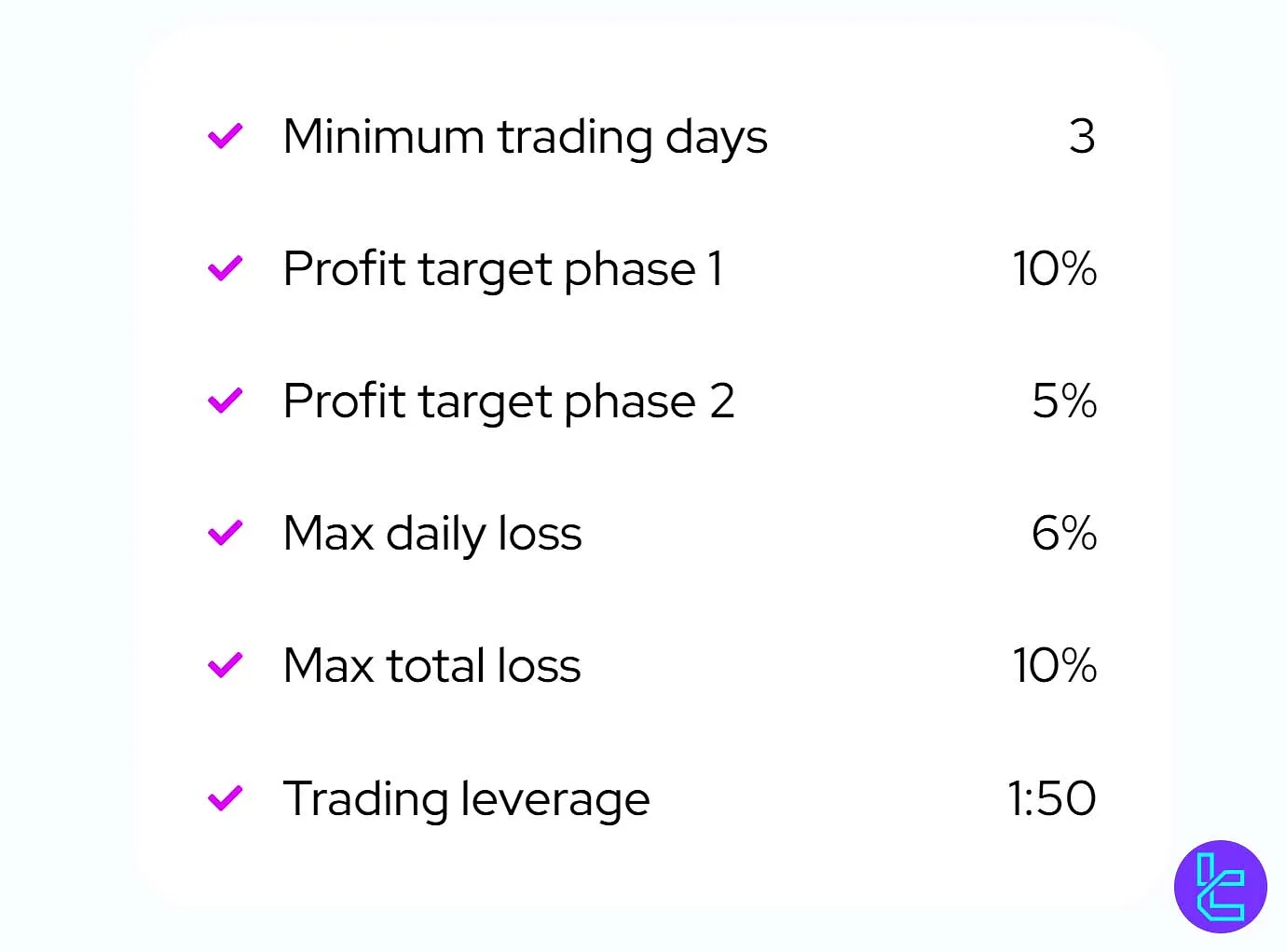Click the magenta checkmark for Max daily loss
The image size is (1286, 952).
coord(225,533)
